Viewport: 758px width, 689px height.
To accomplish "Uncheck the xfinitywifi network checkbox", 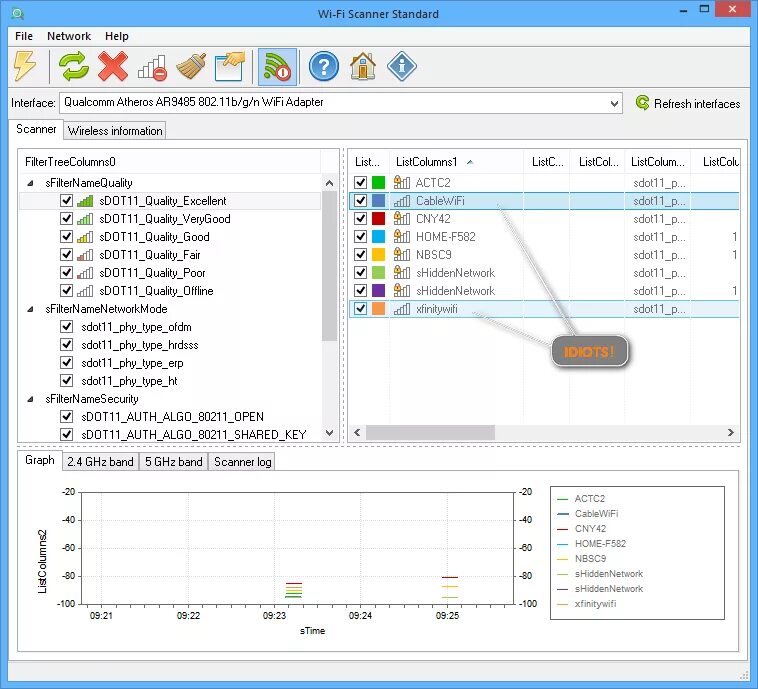I will [360, 309].
